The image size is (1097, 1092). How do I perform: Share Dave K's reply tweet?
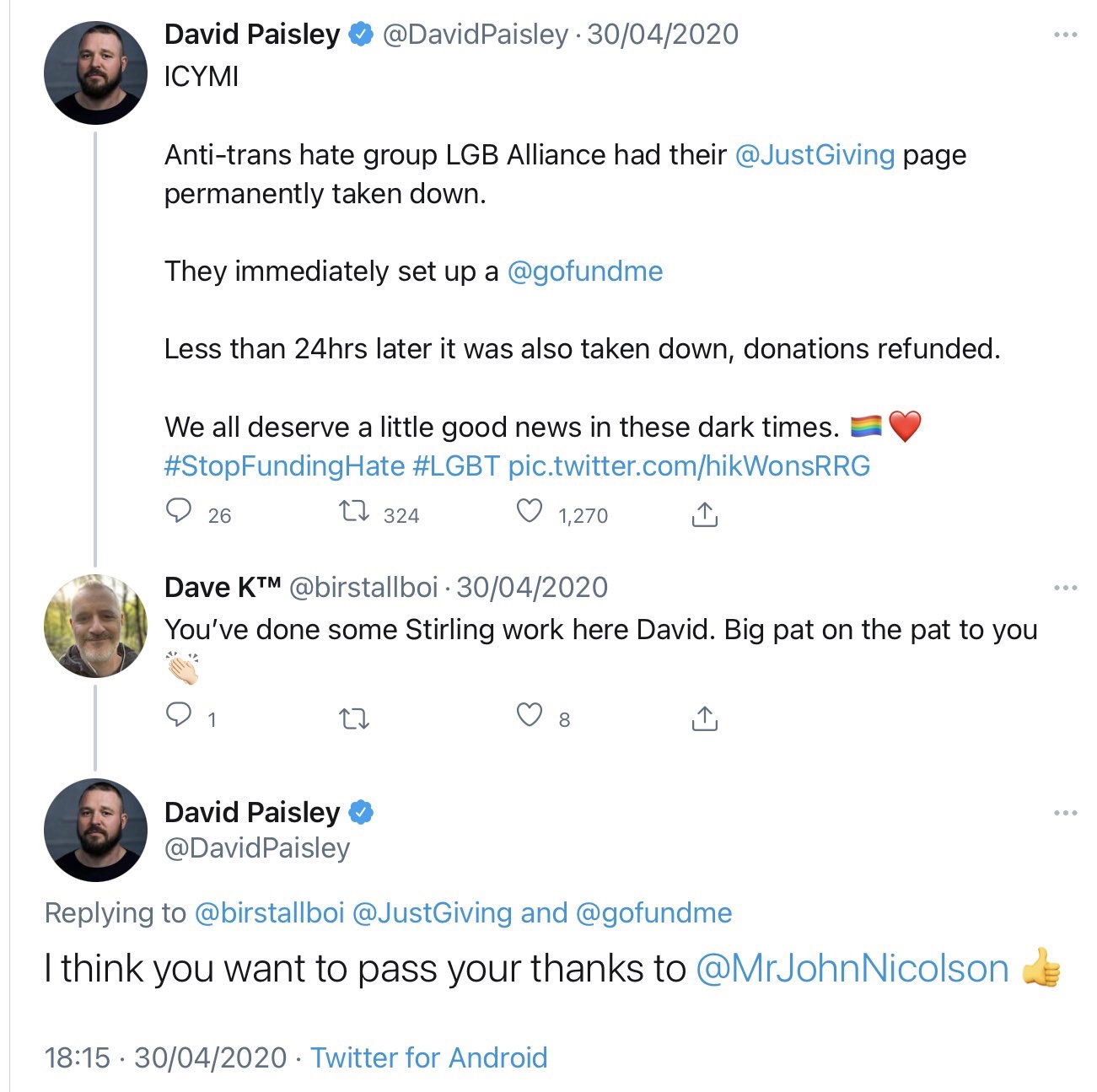coord(704,718)
